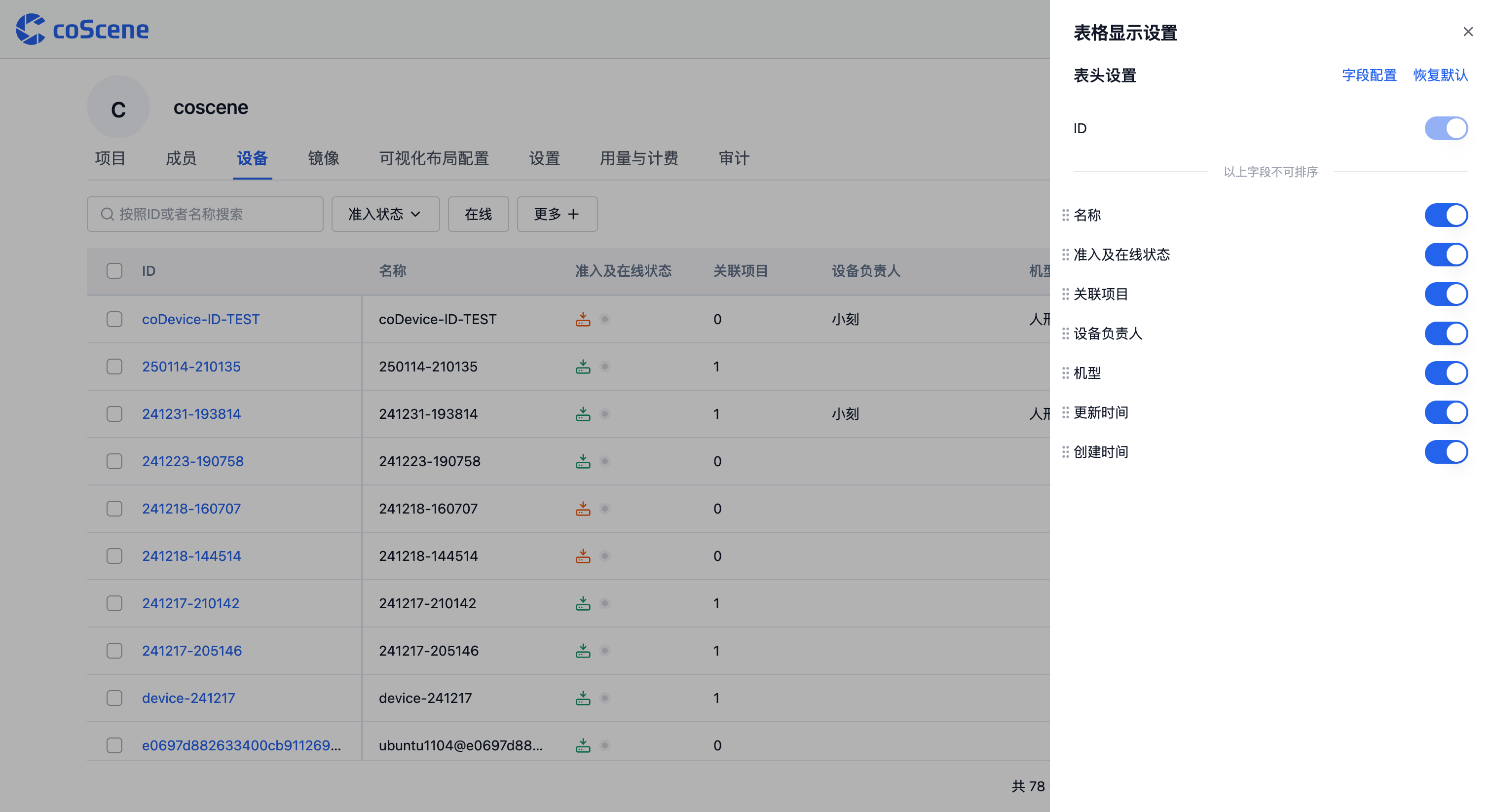Viewport: 1492px width, 812px height.
Task: Open device link 241223-190758
Action: click(x=192, y=462)
